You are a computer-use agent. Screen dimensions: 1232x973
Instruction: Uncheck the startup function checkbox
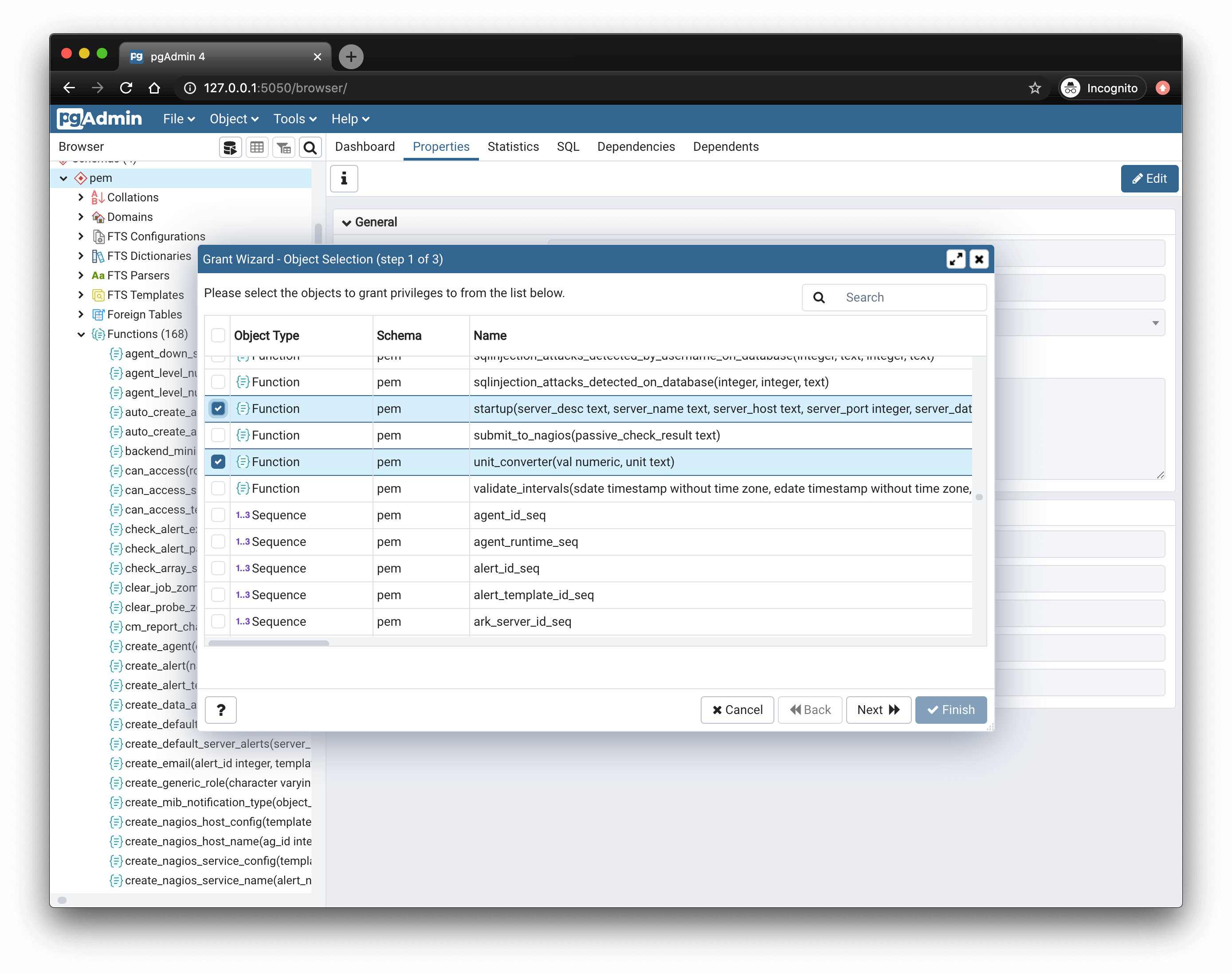(x=218, y=408)
